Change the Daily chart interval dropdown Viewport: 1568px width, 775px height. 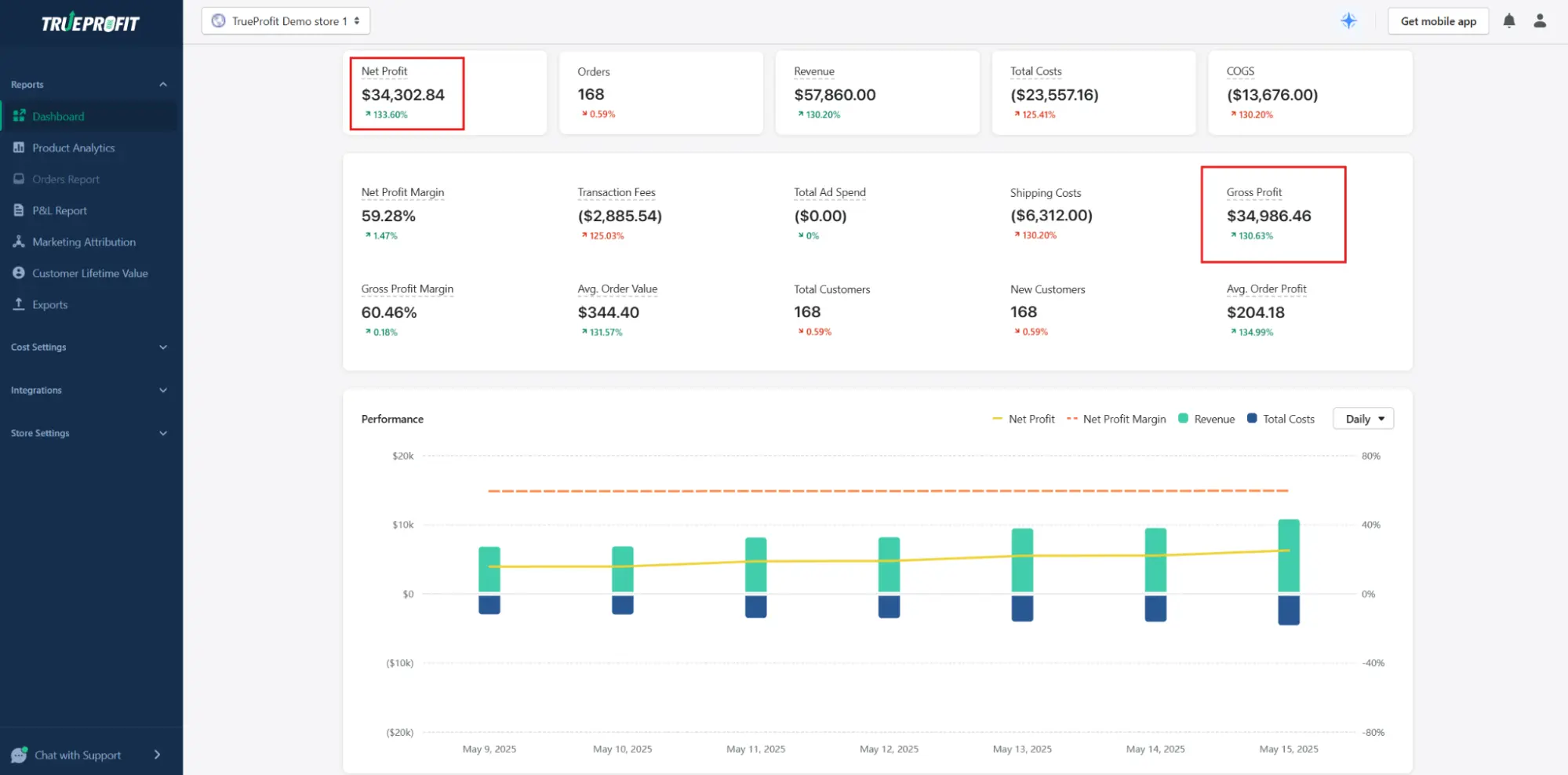tap(1362, 418)
